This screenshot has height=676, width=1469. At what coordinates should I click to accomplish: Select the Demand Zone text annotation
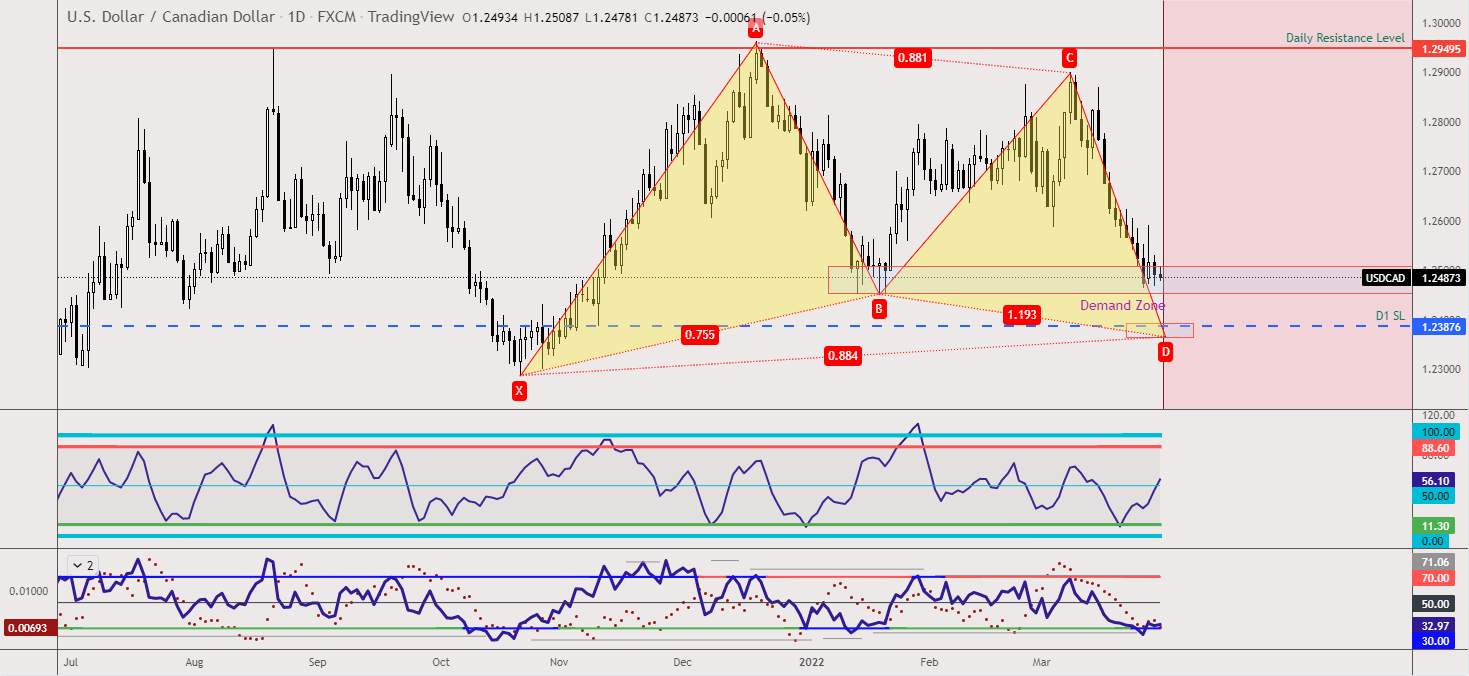coord(1122,305)
